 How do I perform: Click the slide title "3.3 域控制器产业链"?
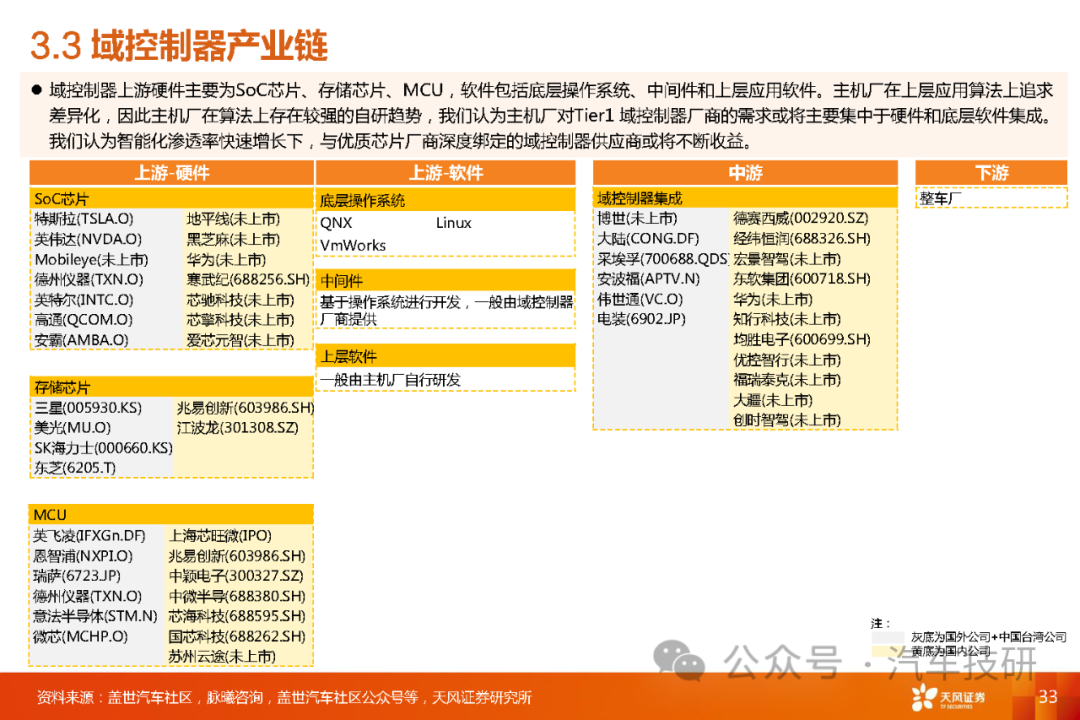[179, 46]
